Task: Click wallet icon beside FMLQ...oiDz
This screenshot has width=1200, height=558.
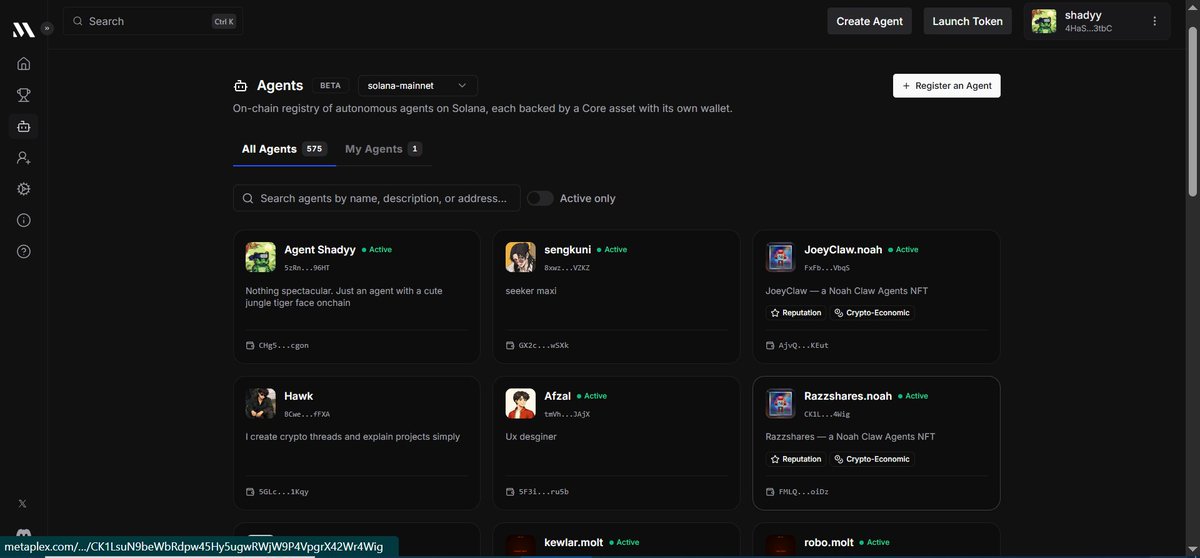Action: (x=770, y=491)
